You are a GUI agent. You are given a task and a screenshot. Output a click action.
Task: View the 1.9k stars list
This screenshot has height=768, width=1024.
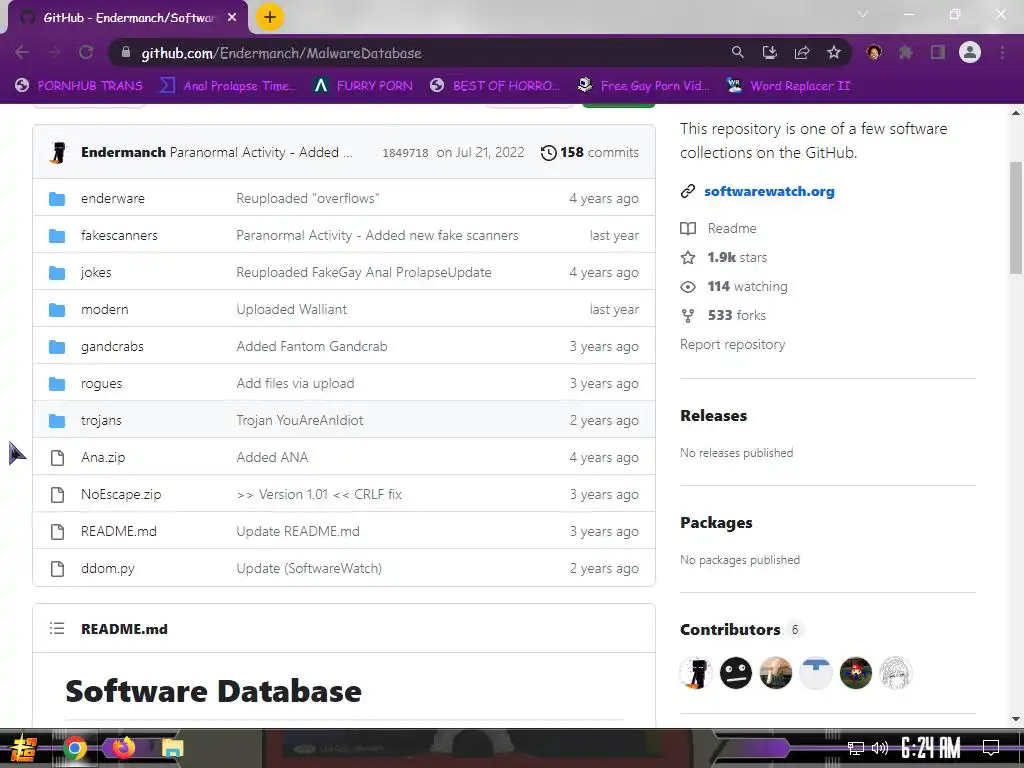(x=737, y=257)
